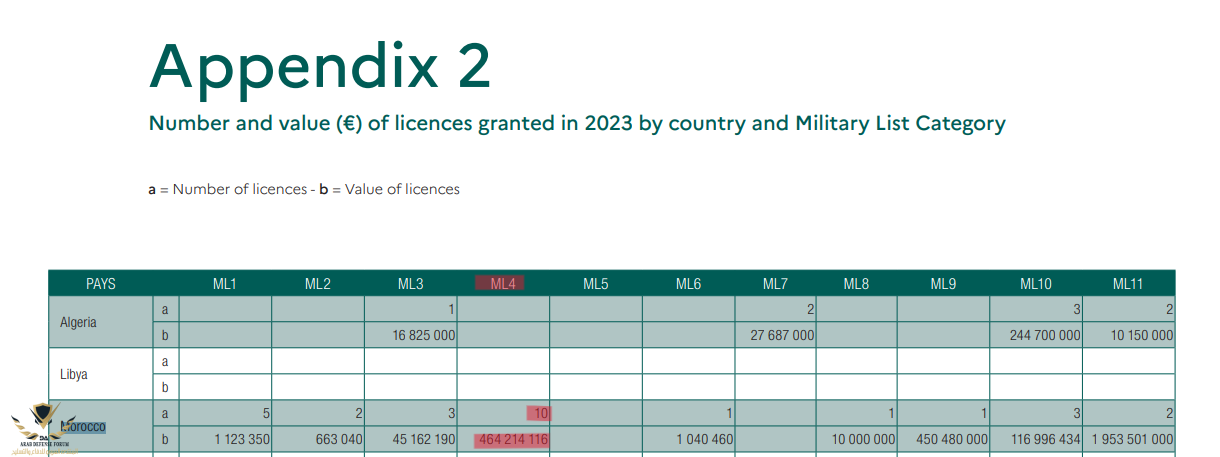Click Morocco ML1 value 1 123 350
This screenshot has height=457, width=1220.
click(242, 439)
